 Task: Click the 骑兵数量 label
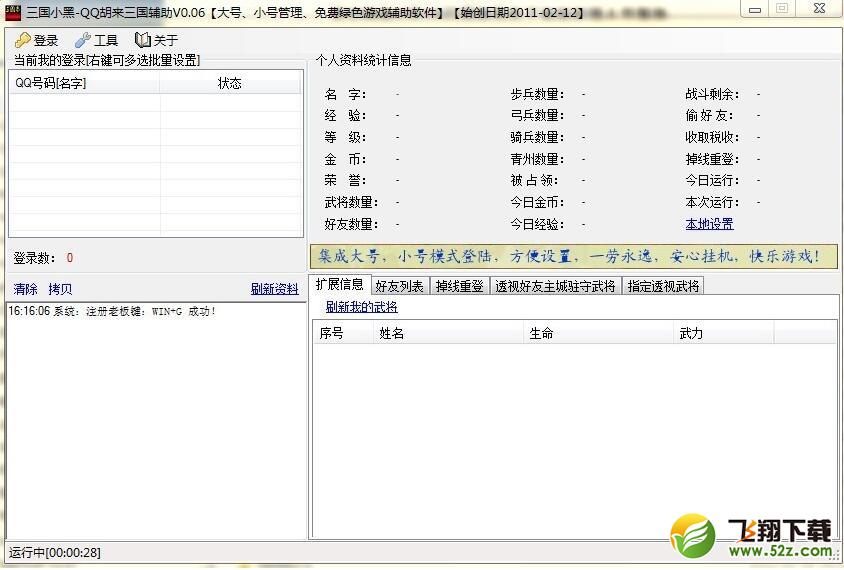537,138
